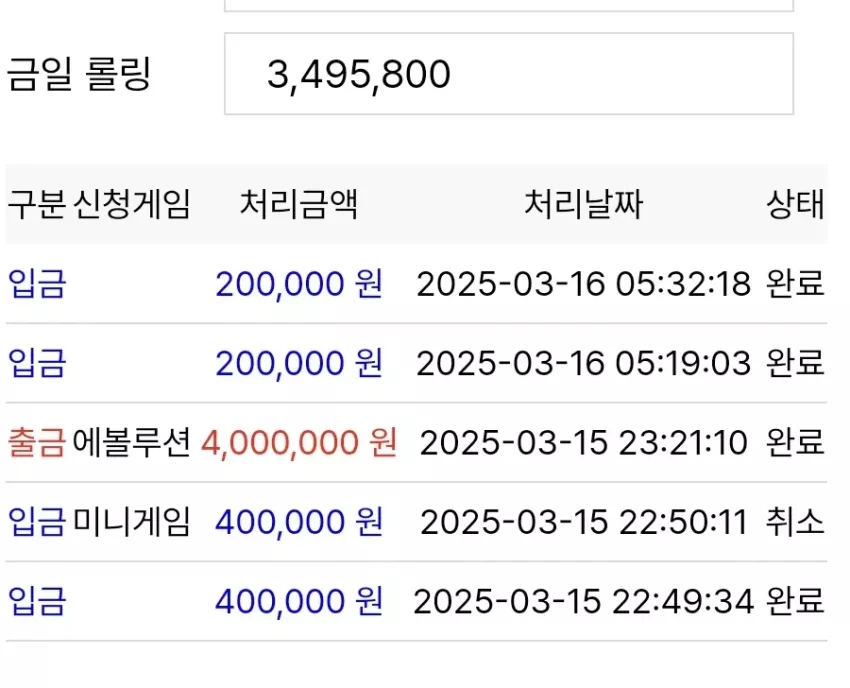This screenshot has height=688, width=850.
Task: Click the 4,000,000 원 withdrawal amount
Action: tap(299, 442)
